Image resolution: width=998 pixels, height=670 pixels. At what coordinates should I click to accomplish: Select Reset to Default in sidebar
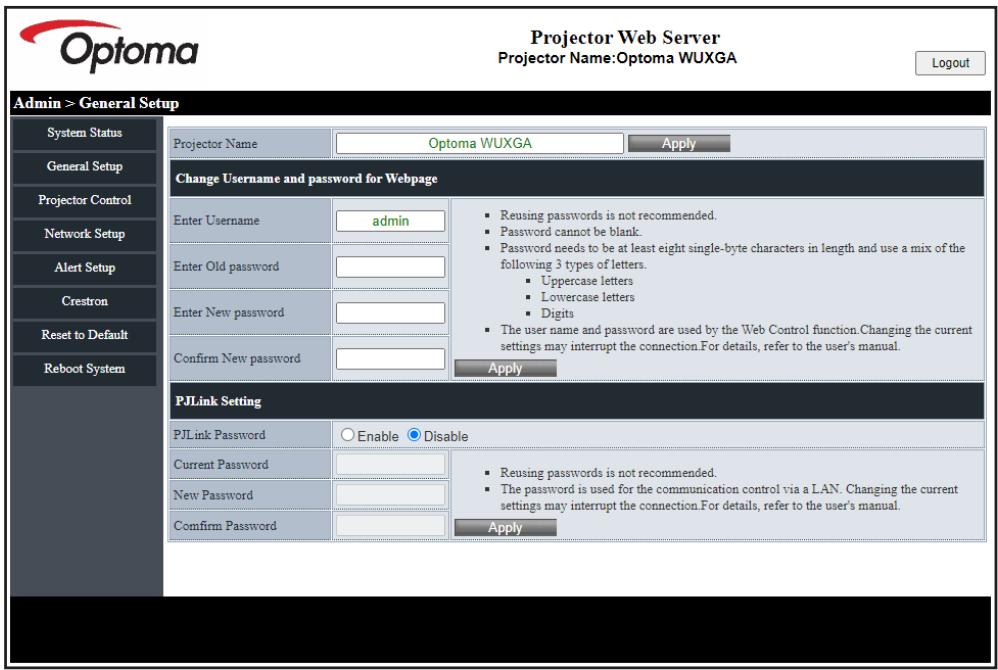pyautogui.click(x=84, y=335)
